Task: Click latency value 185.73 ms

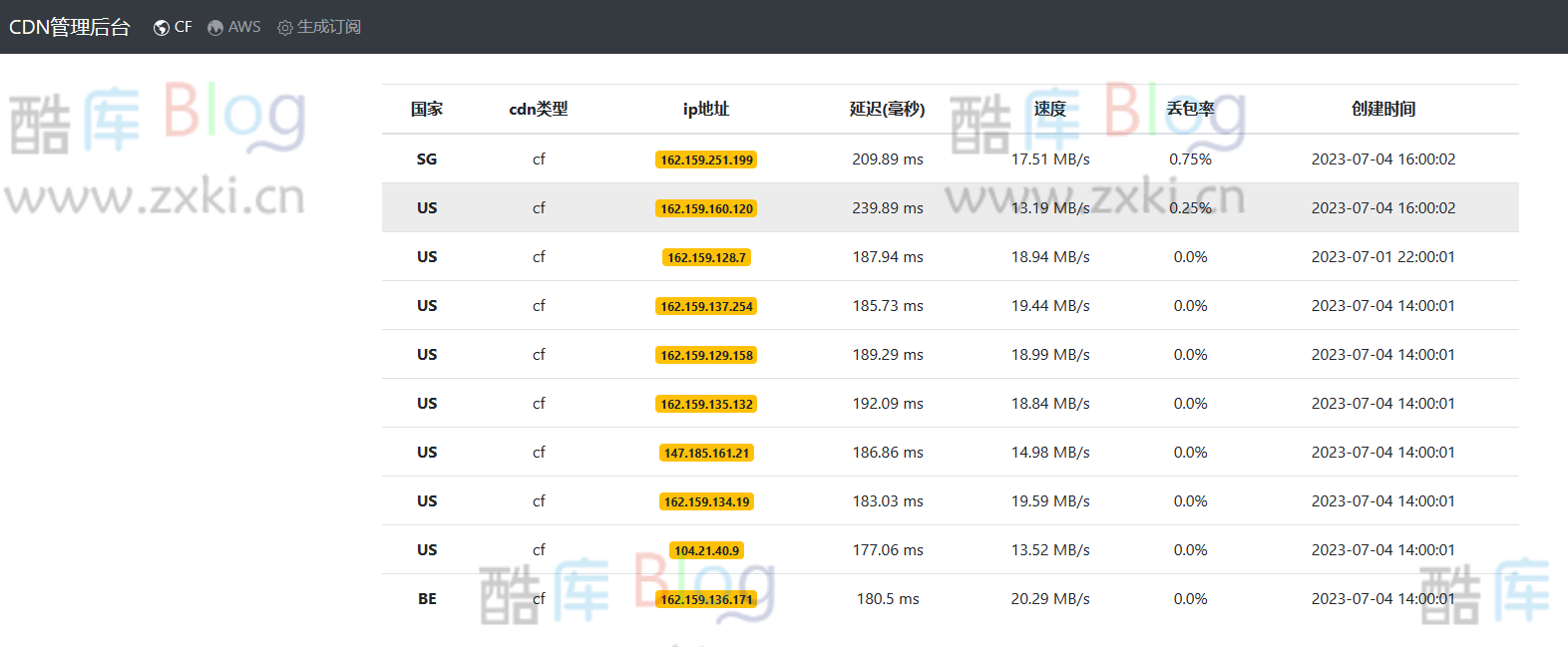Action: click(888, 306)
